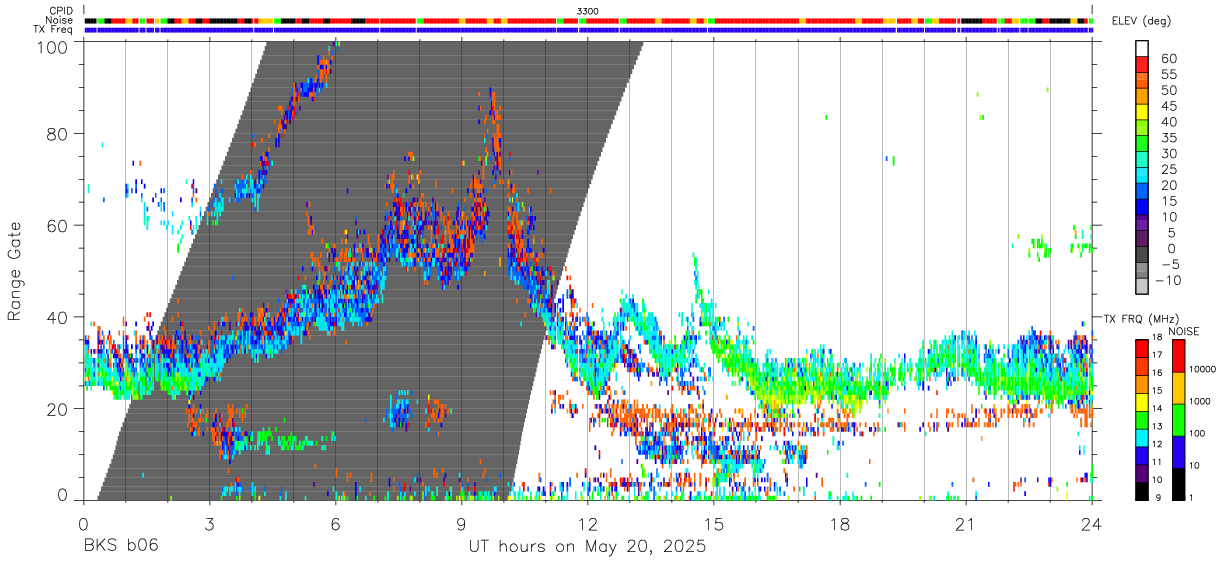The image size is (1228, 567).
Task: Click the black bottom segment of the NOISE color bar
Action: click(x=1178, y=484)
